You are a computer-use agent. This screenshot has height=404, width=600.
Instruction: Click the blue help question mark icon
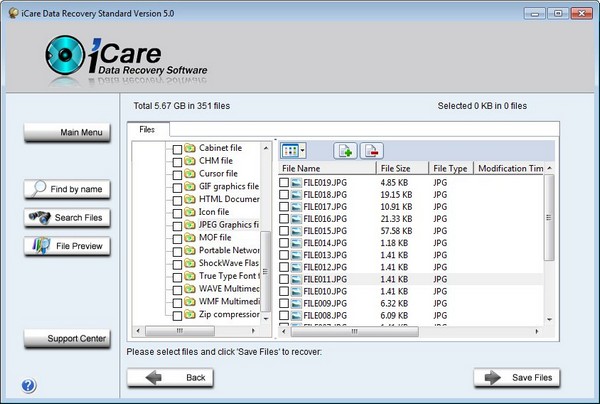click(x=28, y=385)
